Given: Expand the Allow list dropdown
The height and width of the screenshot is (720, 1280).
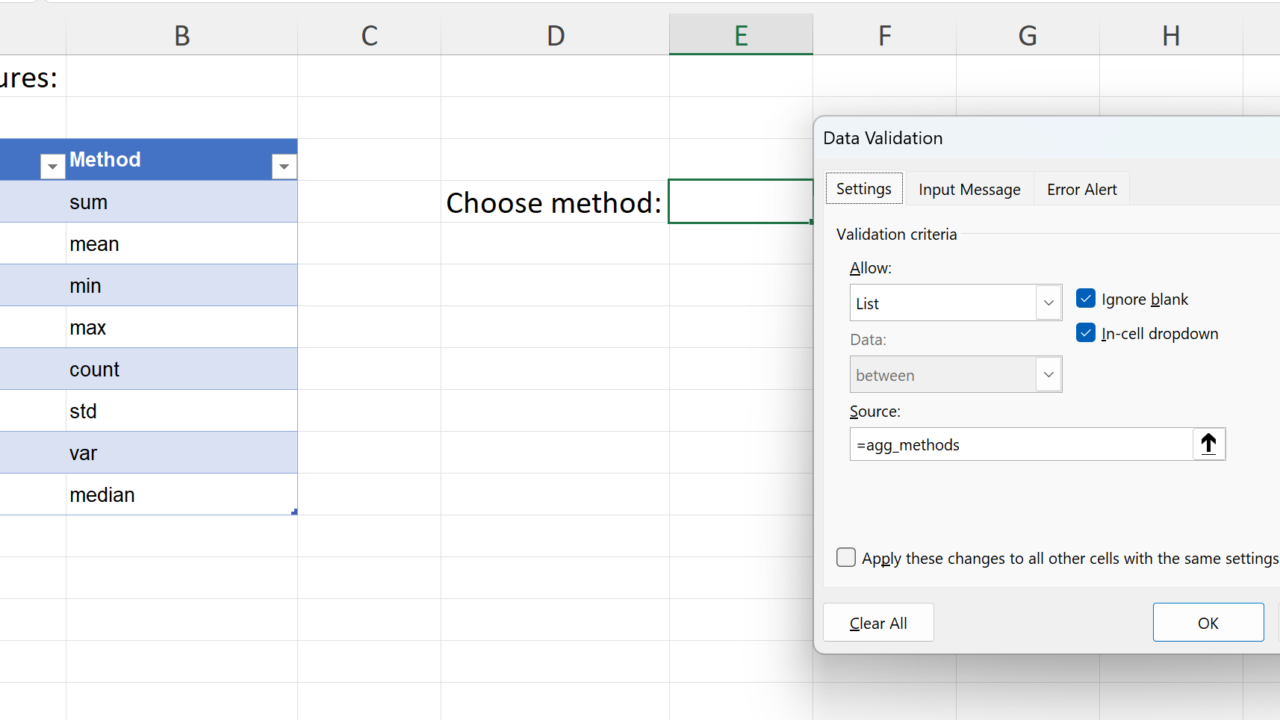Looking at the screenshot, I should [1048, 303].
